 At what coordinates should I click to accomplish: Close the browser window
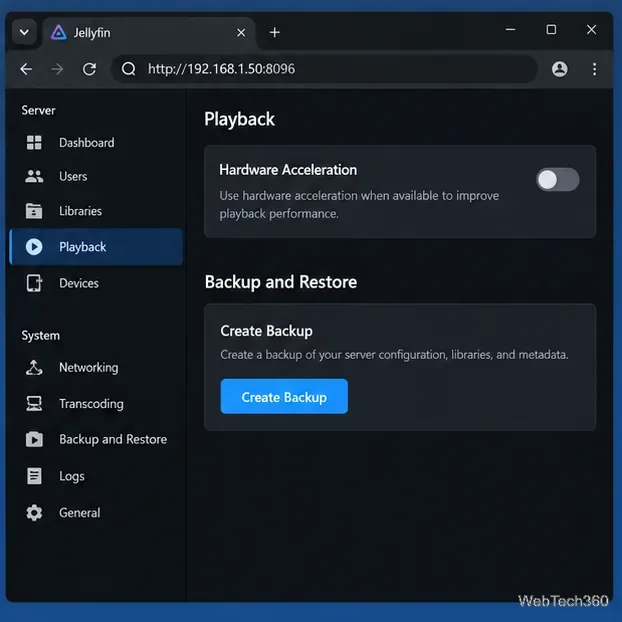click(591, 29)
